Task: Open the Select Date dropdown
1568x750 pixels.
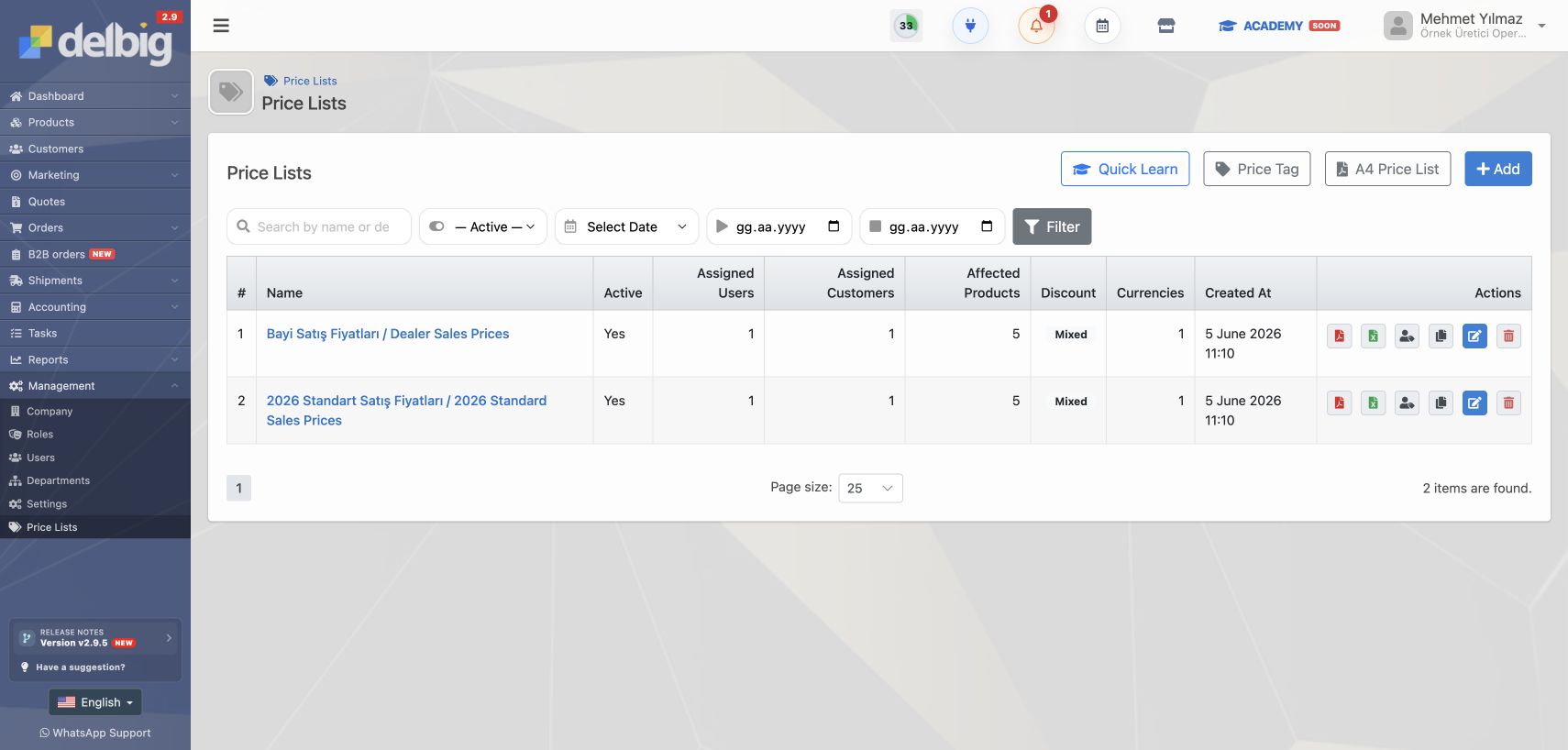Action: (626, 226)
